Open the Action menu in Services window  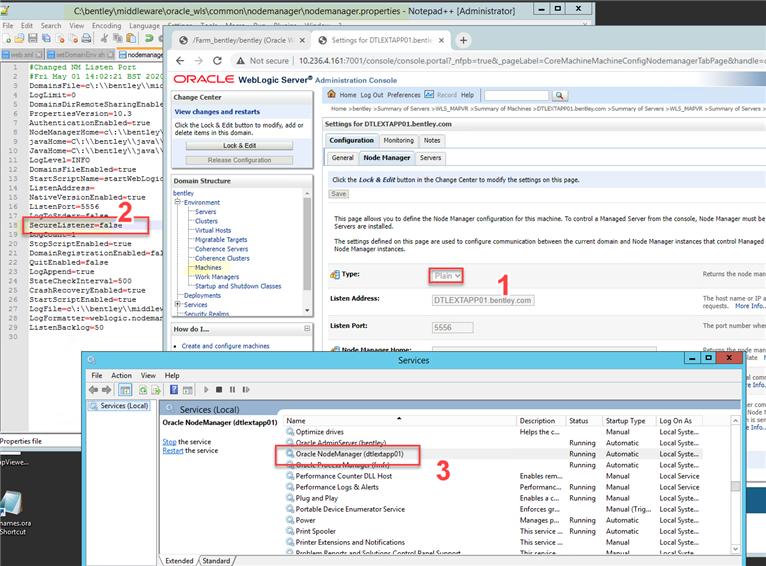click(121, 376)
